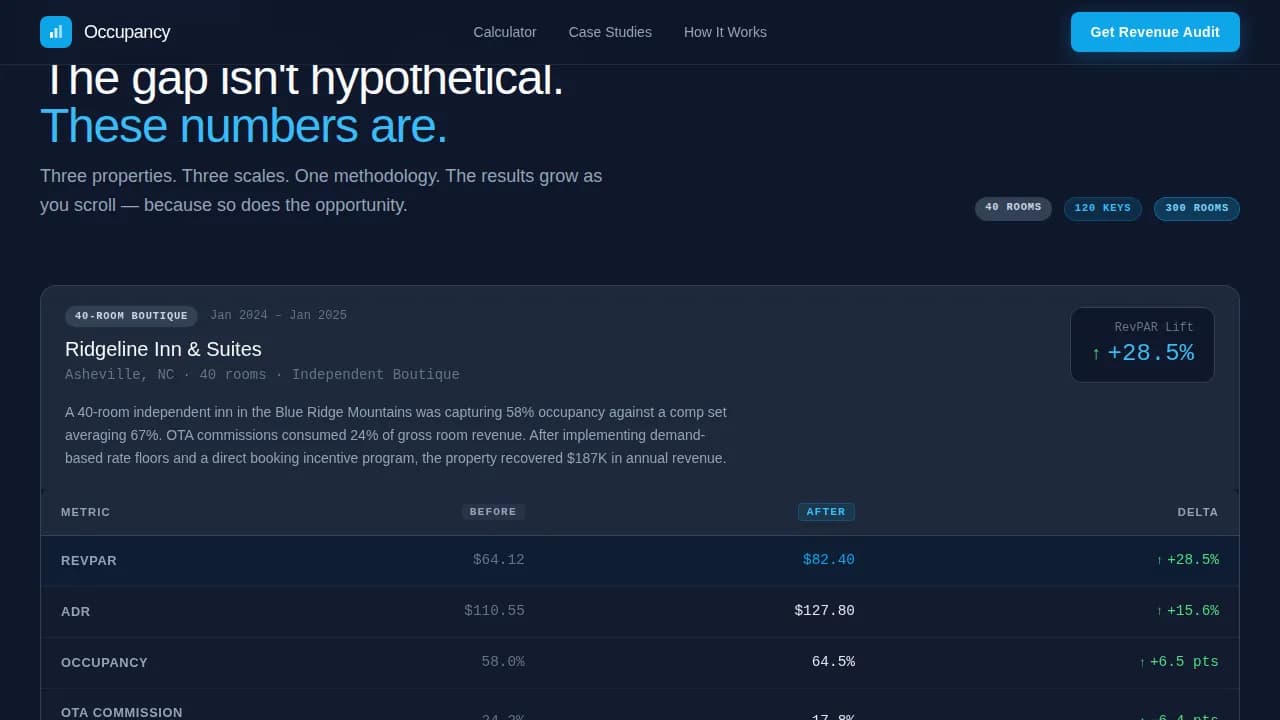Select the 300 Rooms pill
The height and width of the screenshot is (720, 1280).
[x=1196, y=208]
